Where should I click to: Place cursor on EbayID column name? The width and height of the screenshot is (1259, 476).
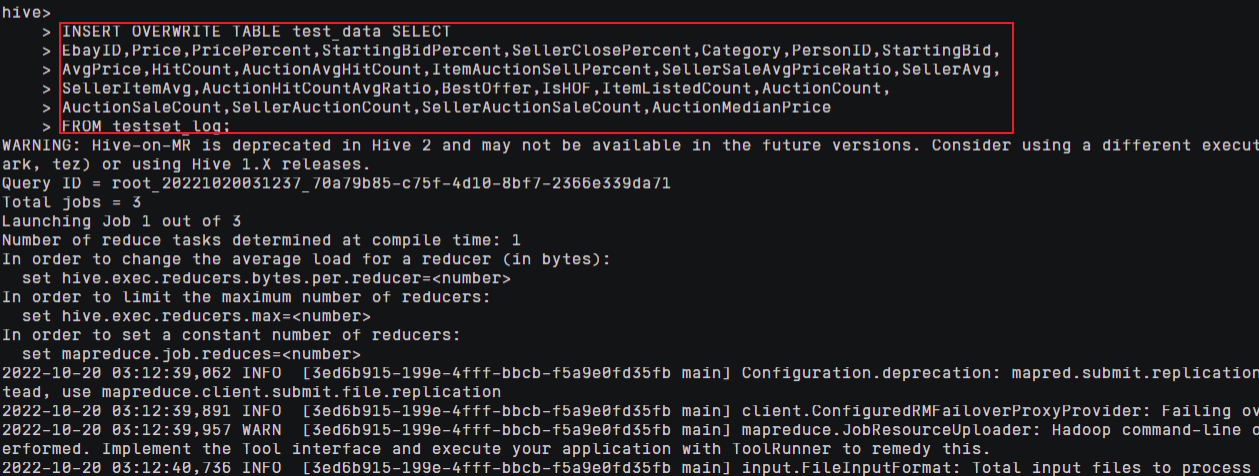coord(94,50)
